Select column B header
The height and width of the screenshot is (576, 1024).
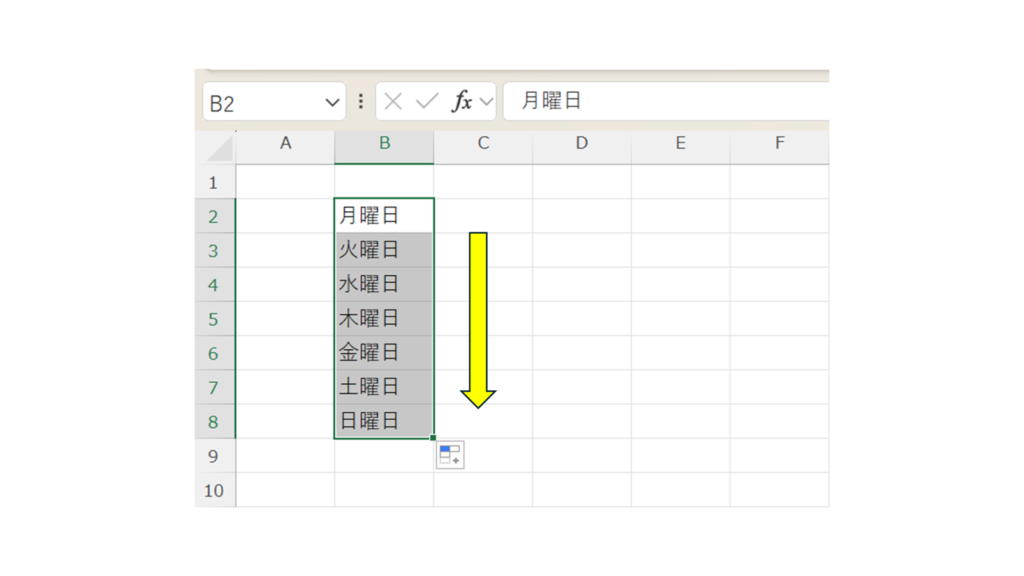384,144
